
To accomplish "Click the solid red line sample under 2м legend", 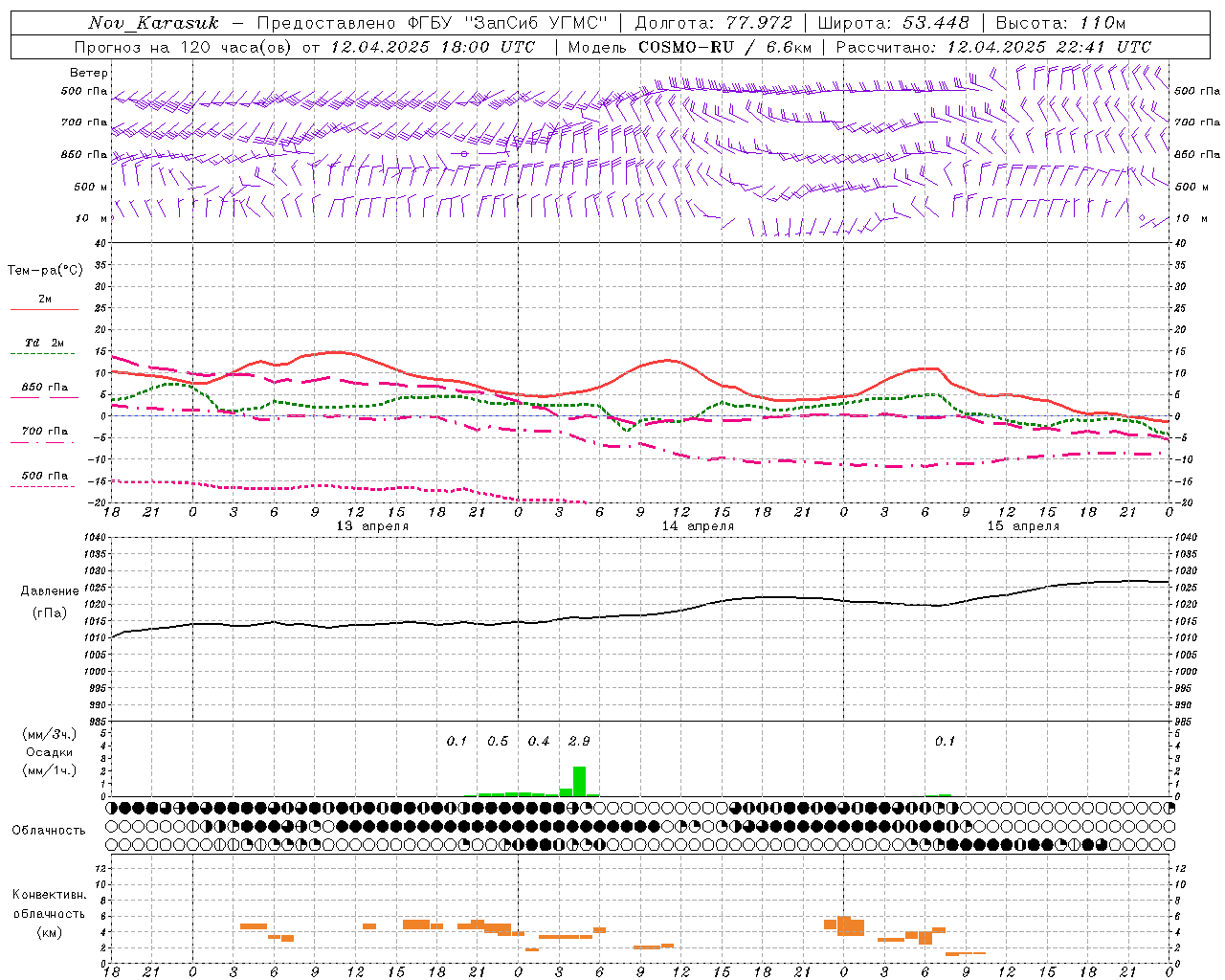I will point(44,309).
